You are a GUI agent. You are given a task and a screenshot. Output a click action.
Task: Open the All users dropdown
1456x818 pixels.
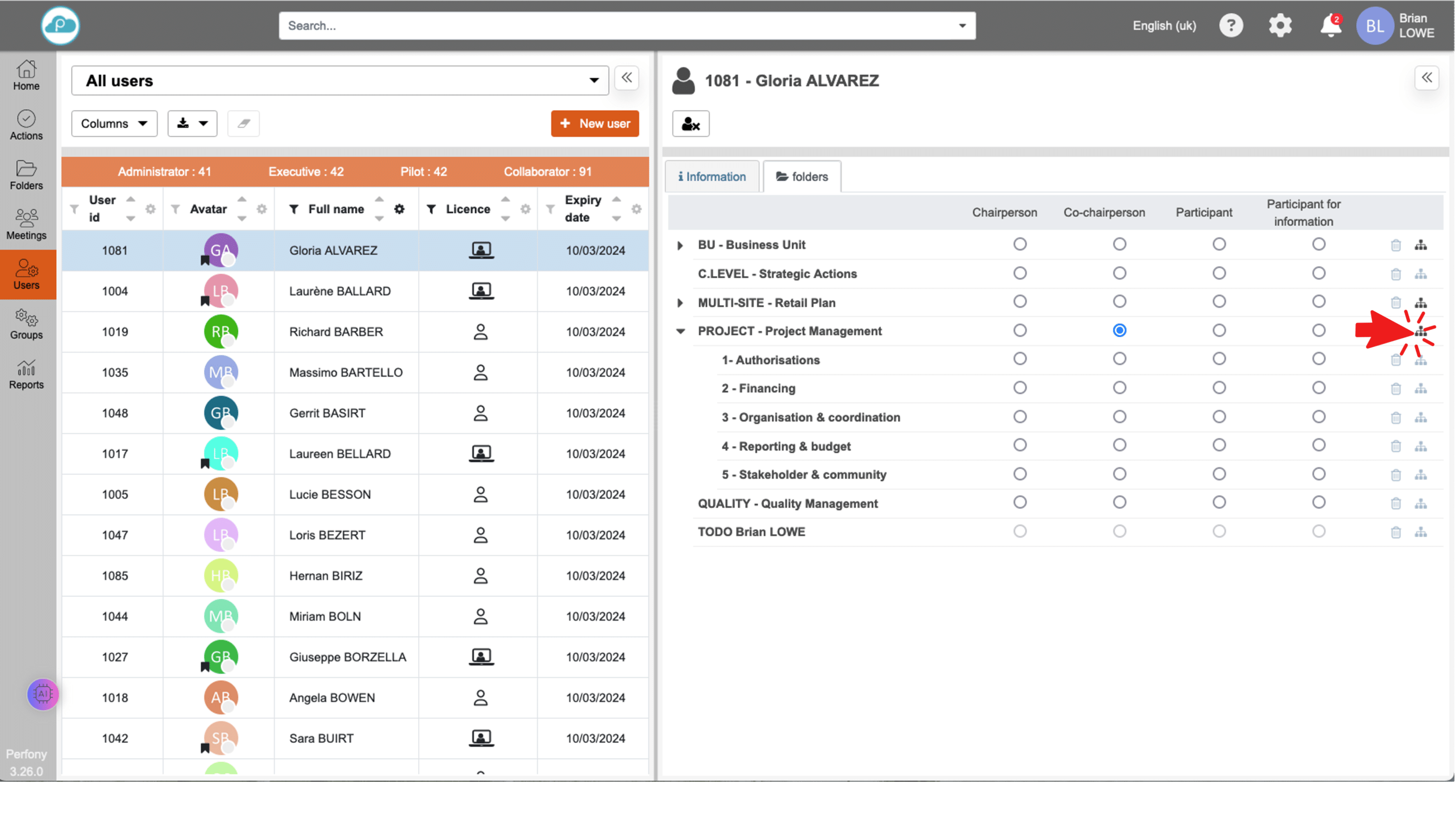(x=340, y=81)
